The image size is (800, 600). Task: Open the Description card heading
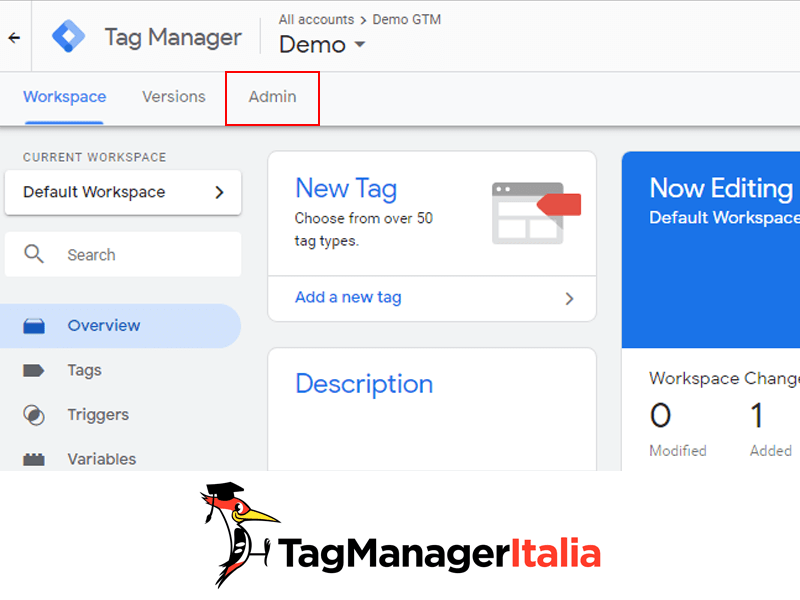[364, 384]
